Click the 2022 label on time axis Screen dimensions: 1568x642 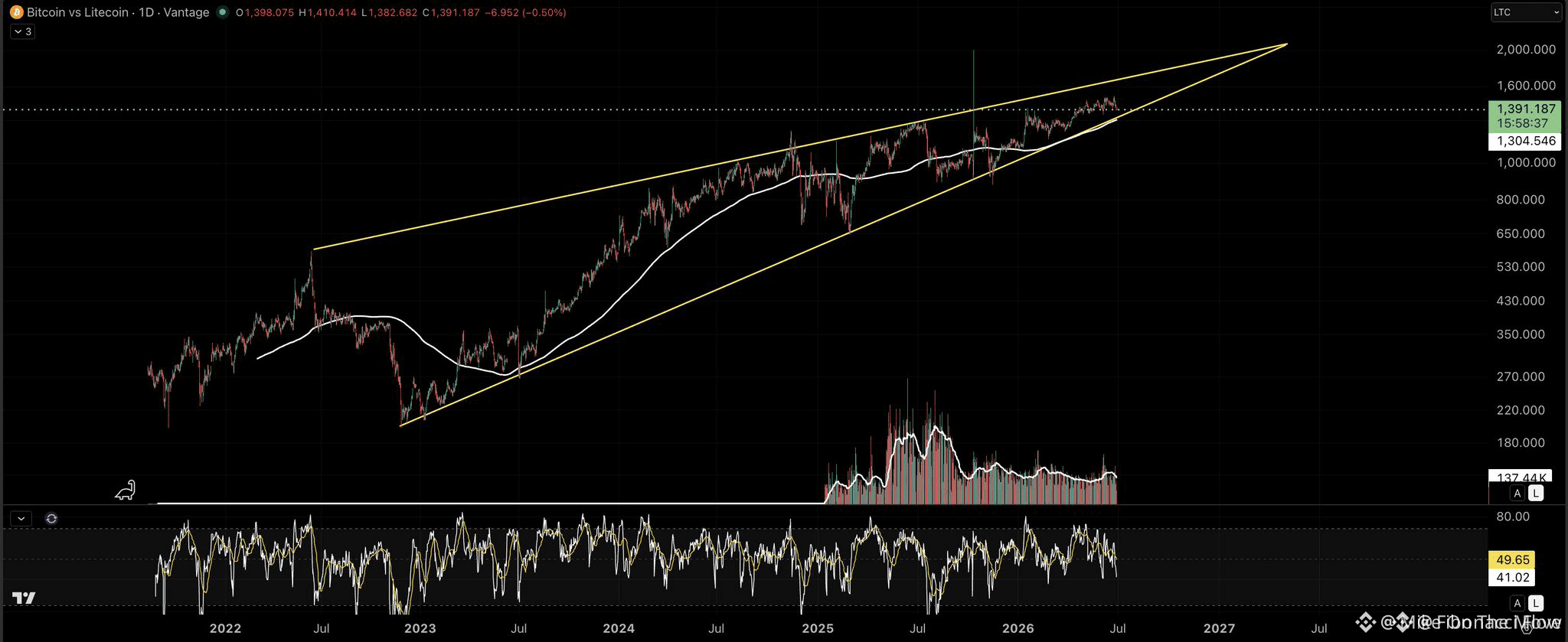point(225,628)
